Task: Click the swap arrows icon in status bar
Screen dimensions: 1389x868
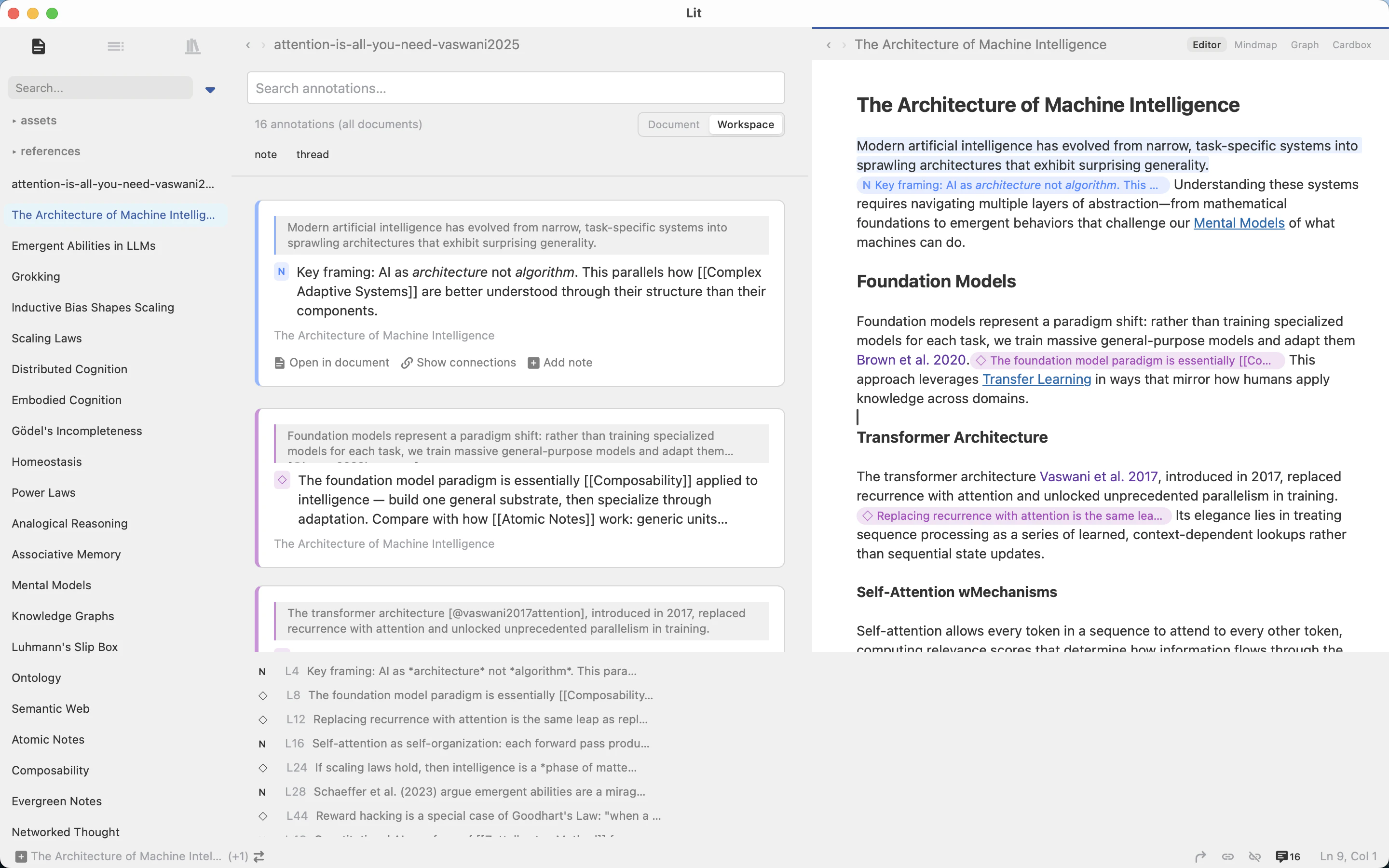Action: (259, 856)
